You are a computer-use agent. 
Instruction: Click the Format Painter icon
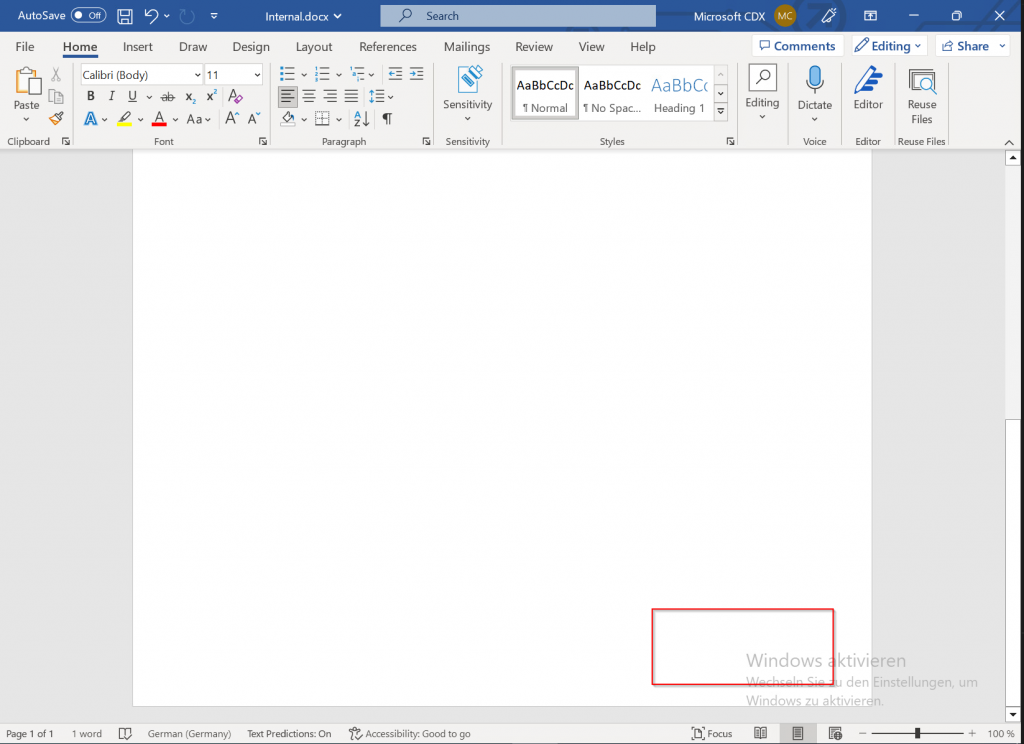56,119
